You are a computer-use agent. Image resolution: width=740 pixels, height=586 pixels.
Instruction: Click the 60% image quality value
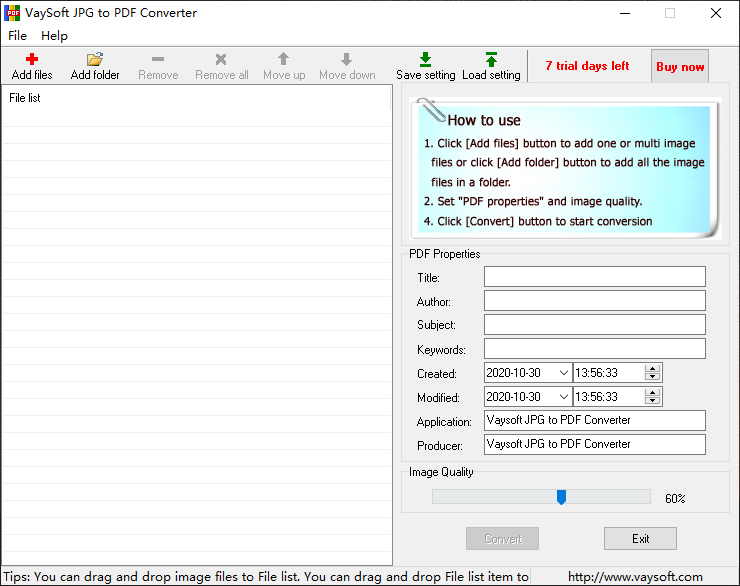coord(675,499)
